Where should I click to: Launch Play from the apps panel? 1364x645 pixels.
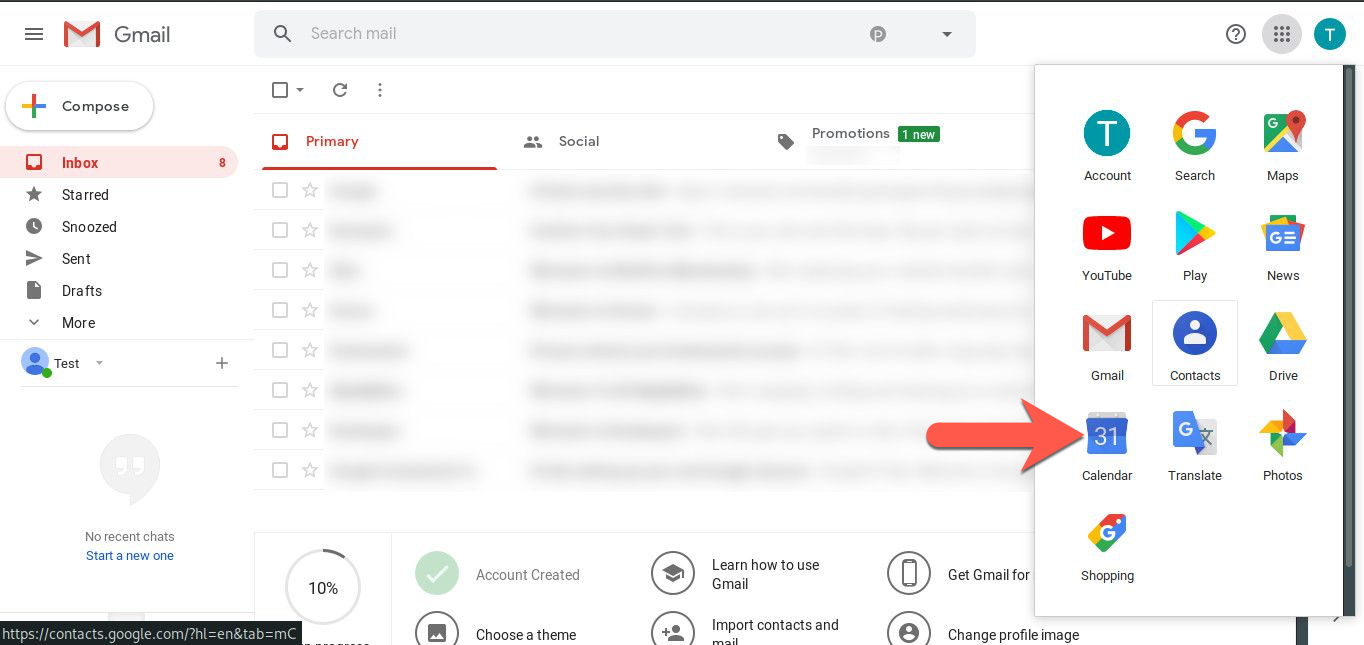pos(1195,246)
